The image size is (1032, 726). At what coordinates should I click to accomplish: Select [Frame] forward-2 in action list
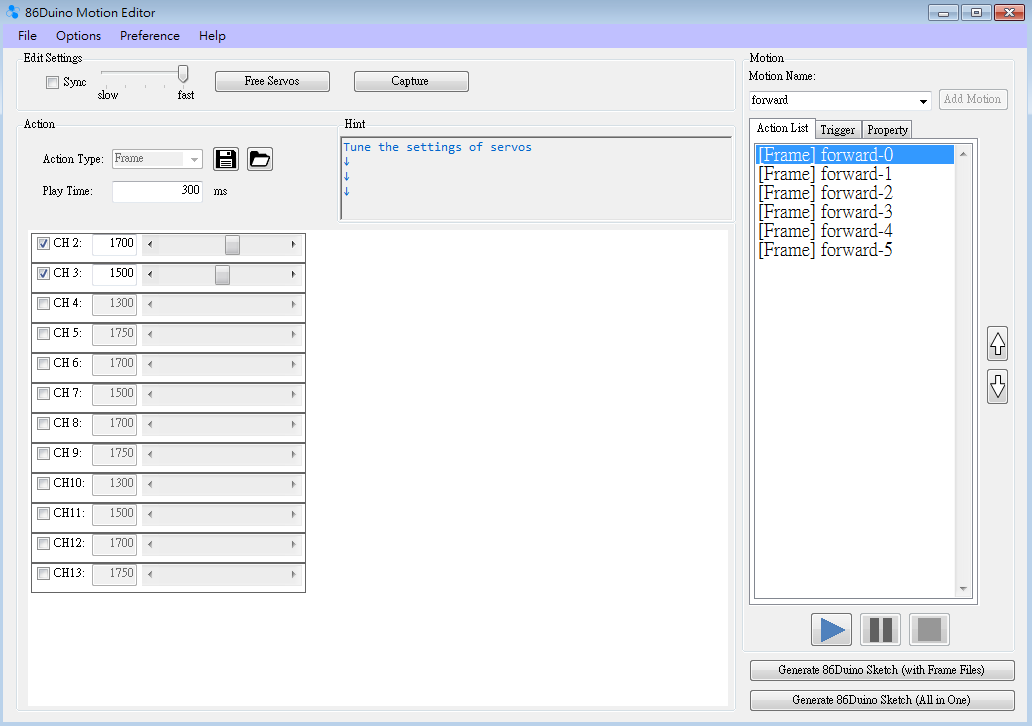pos(855,193)
